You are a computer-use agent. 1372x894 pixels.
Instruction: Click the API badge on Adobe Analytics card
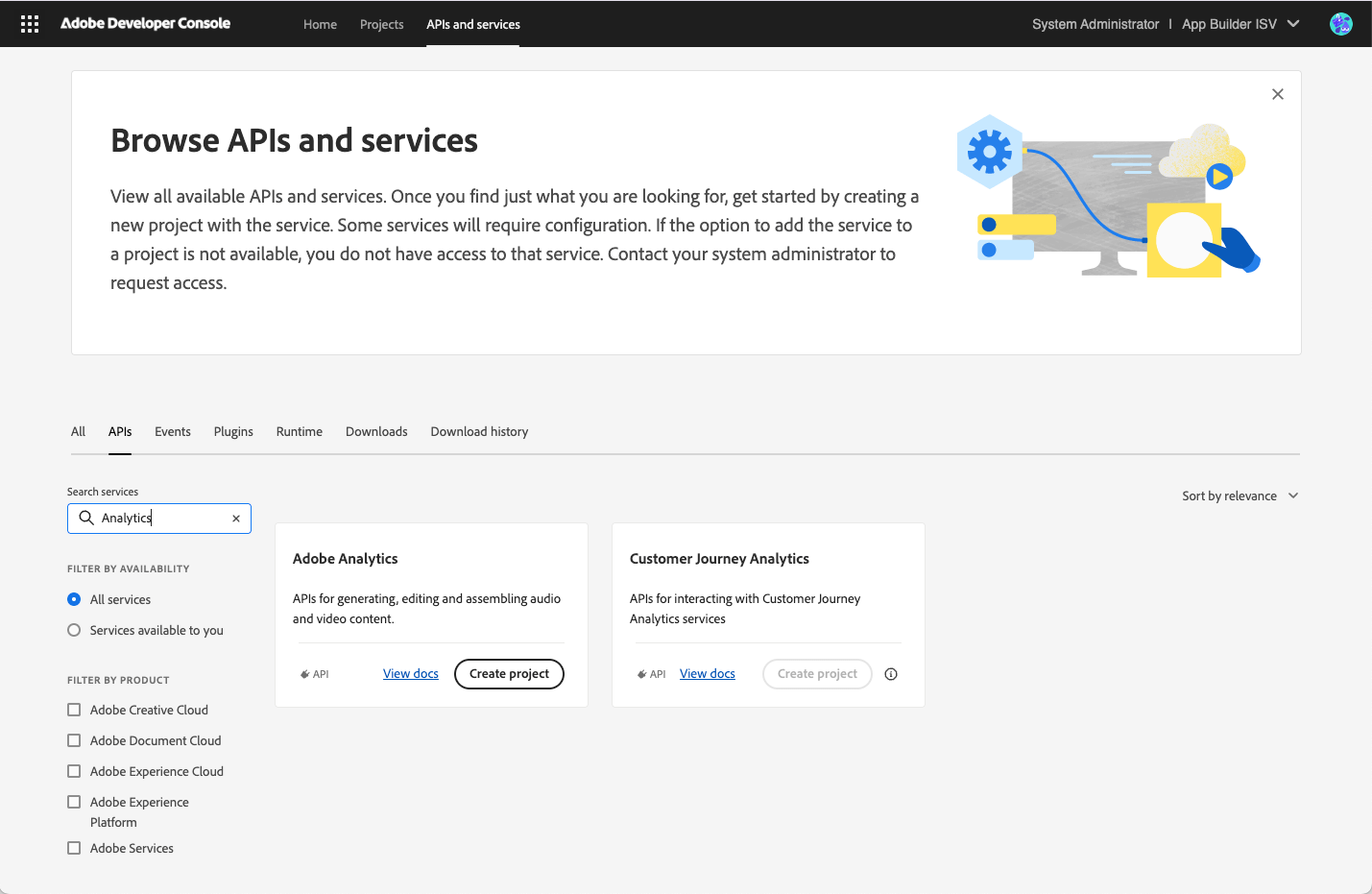(314, 673)
